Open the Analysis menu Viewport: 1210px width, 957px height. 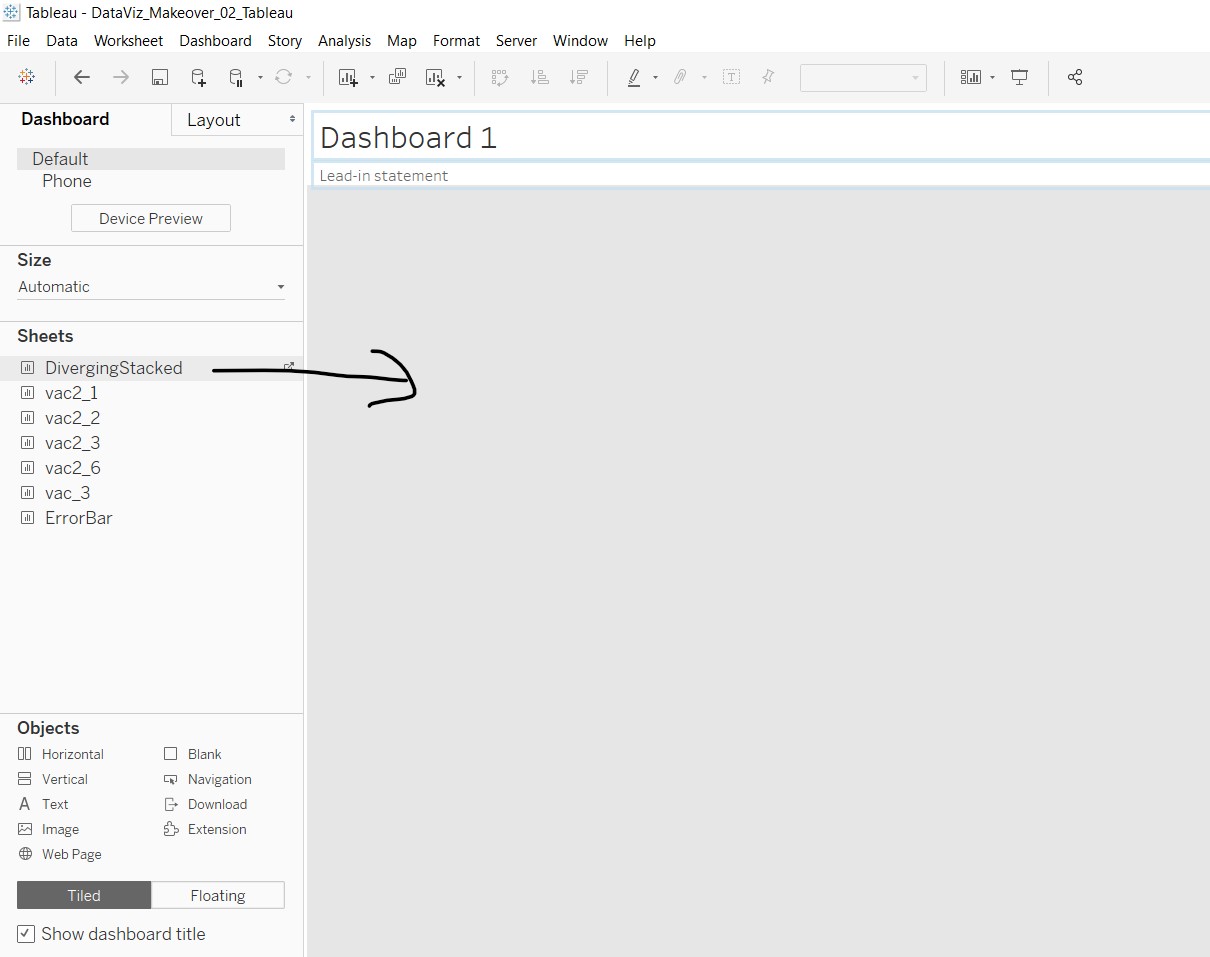[344, 41]
